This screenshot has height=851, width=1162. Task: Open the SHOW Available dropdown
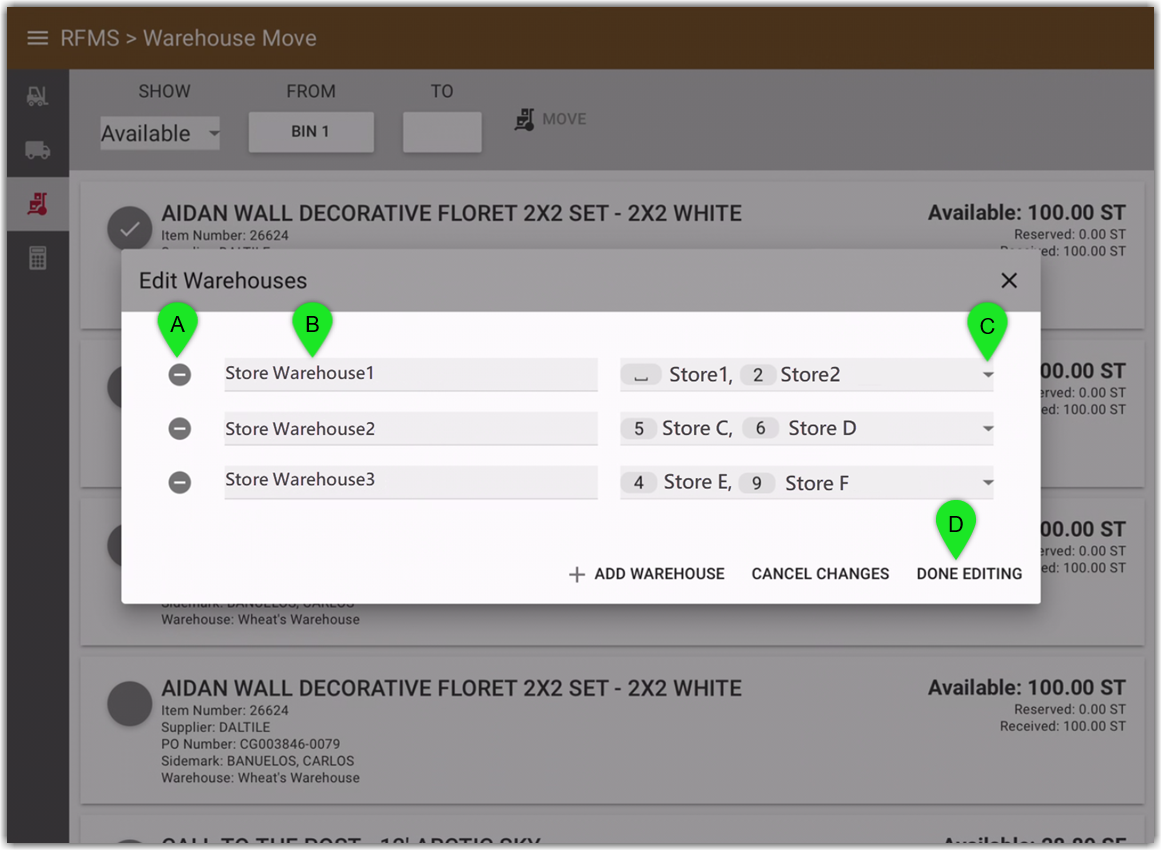(x=160, y=133)
